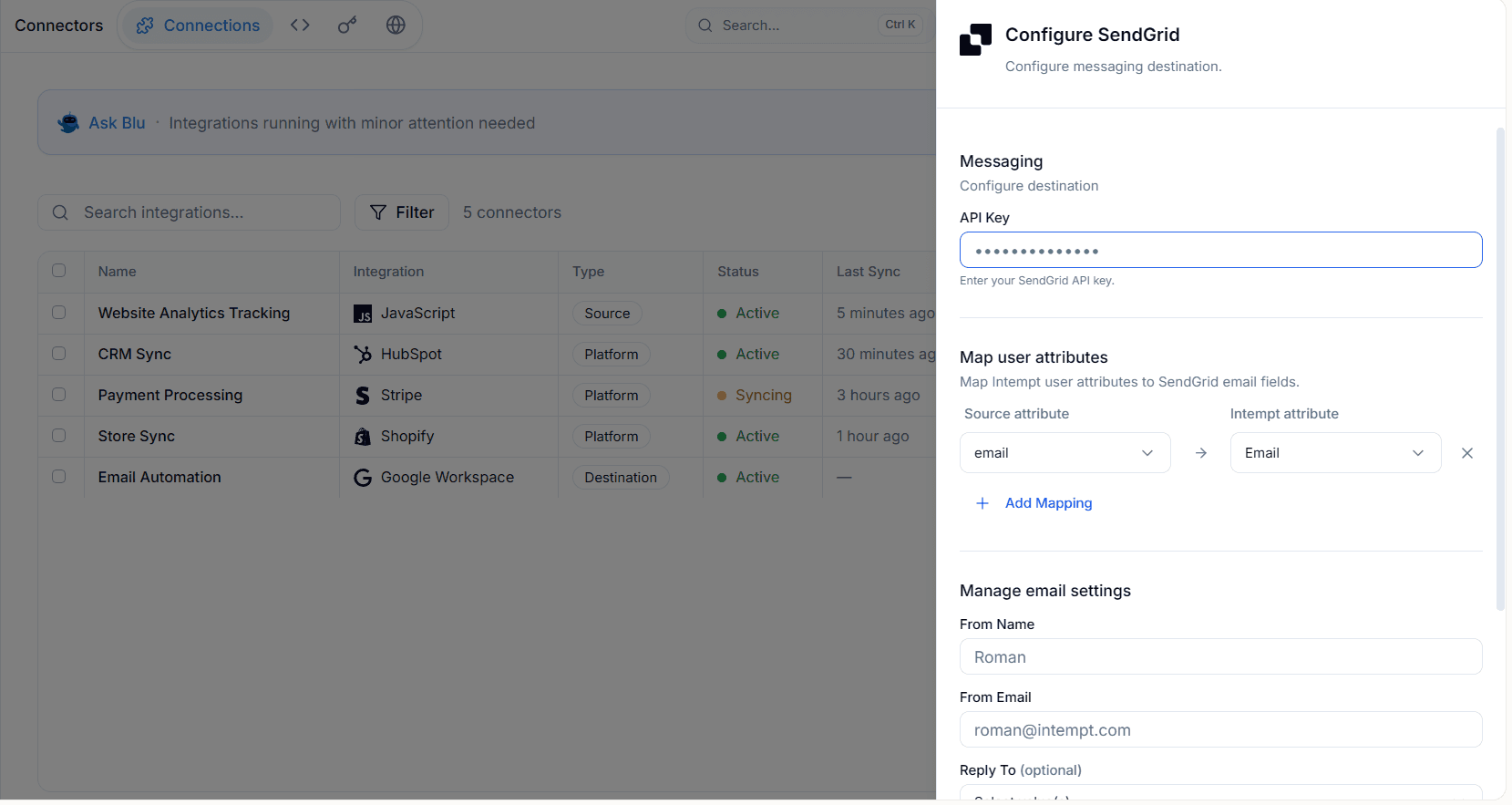Screen dimensions: 1512x805
Task: Click the From Email field
Action: pos(1220,729)
